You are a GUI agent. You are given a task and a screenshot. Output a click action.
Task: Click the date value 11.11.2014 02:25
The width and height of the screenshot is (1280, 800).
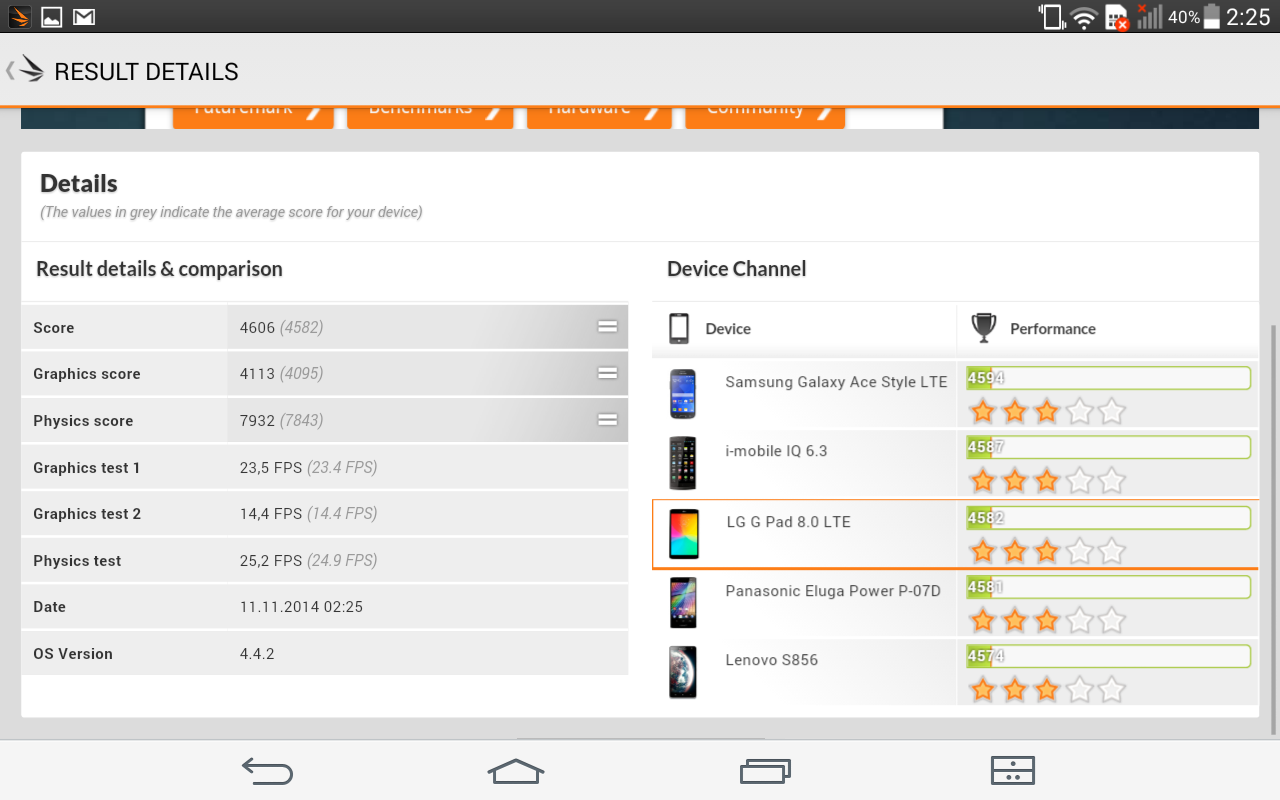tap(301, 607)
